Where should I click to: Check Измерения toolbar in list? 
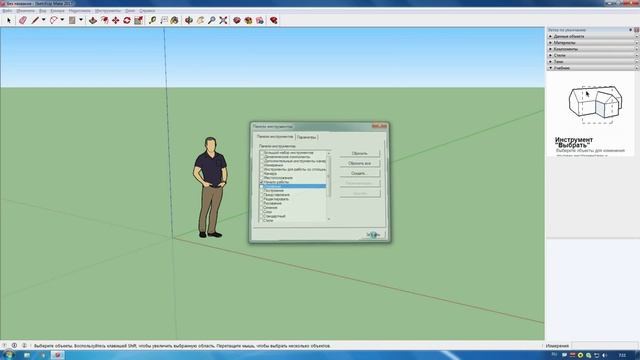[x=262, y=165]
